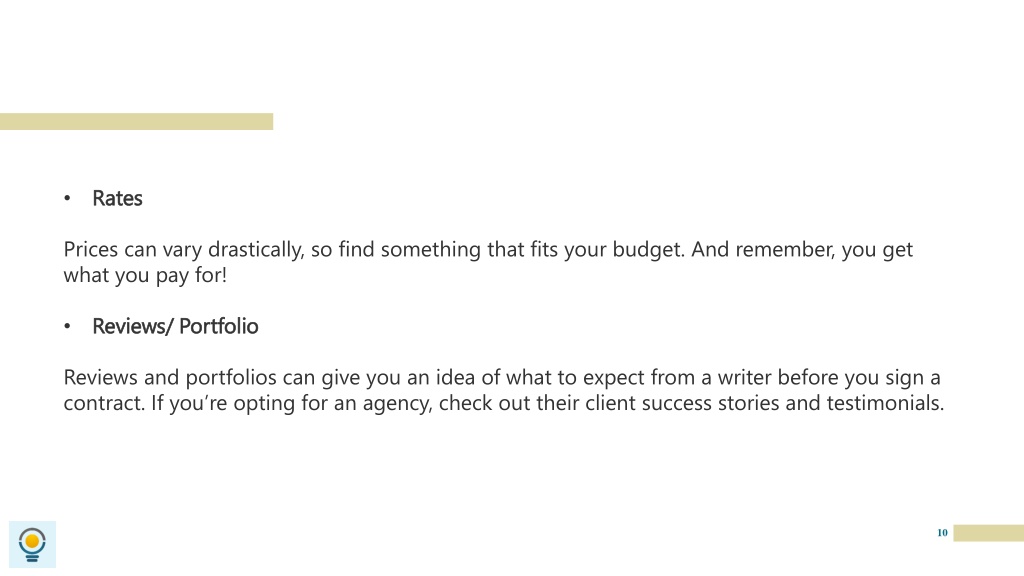The height and width of the screenshot is (576, 1024).
Task: Select the khaki bar beside the slide number
Action: click(989, 533)
